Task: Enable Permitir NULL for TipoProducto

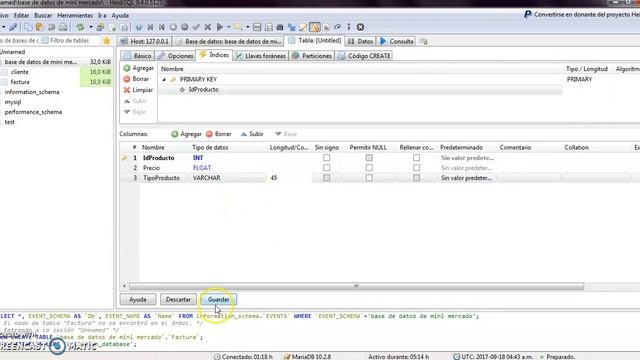Action: [369, 178]
